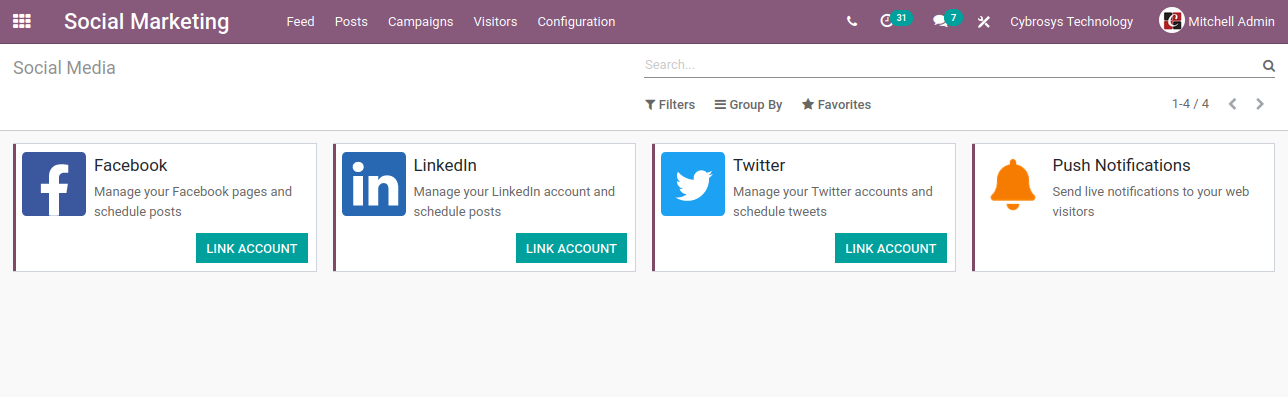This screenshot has height=397, width=1288.
Task: Click the search magnifier icon
Action: 1268,66
